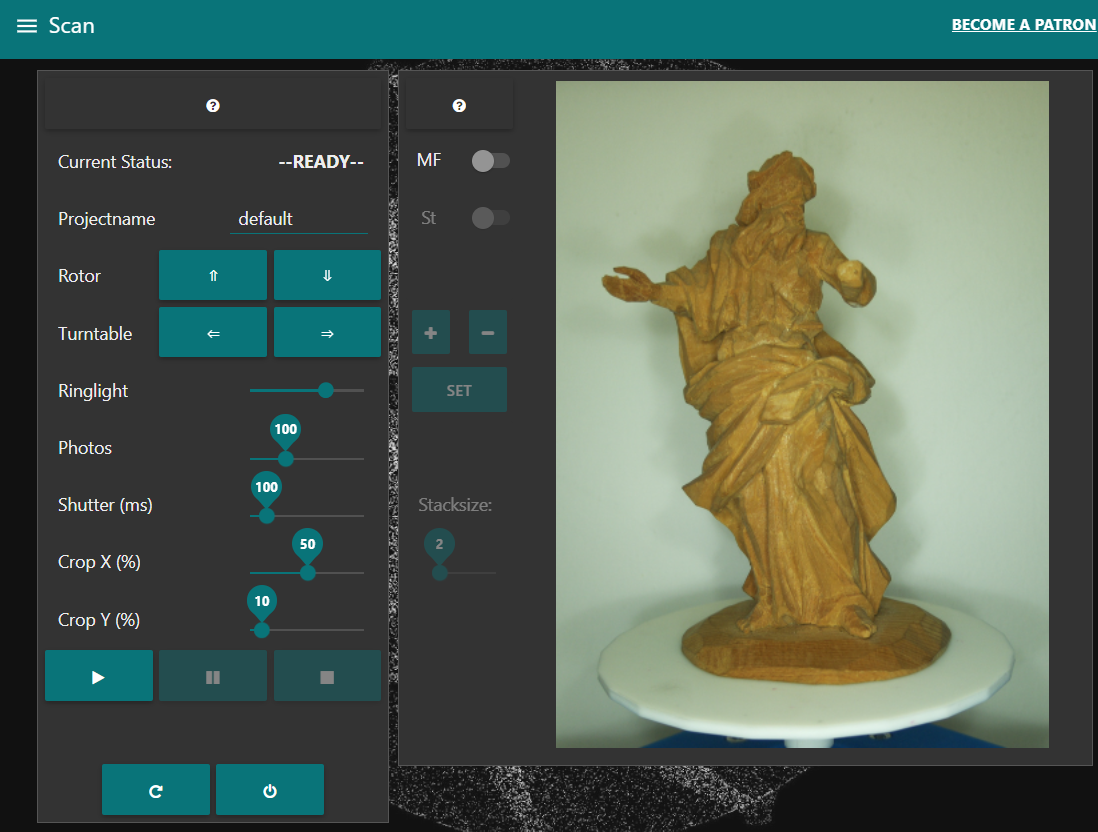This screenshot has height=832, width=1098.
Task: Rotate the turntable left
Action: 213,333
